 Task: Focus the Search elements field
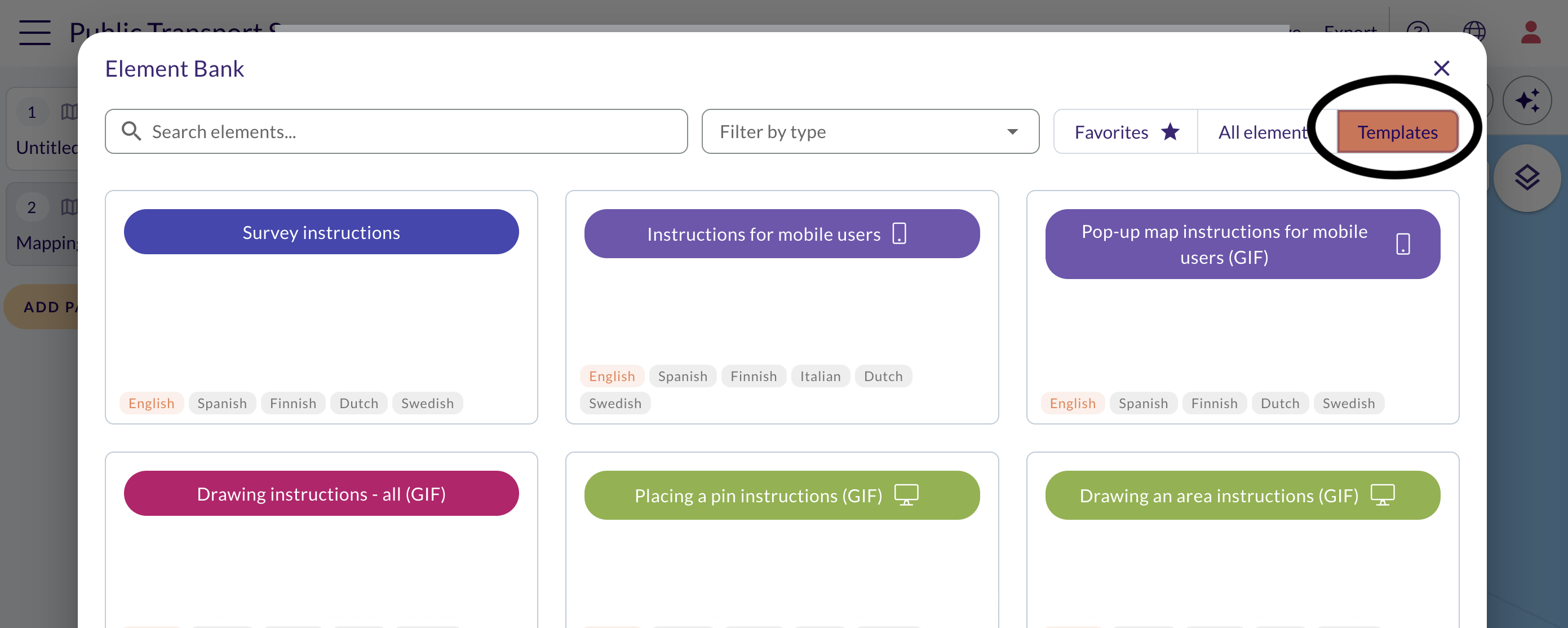396,131
